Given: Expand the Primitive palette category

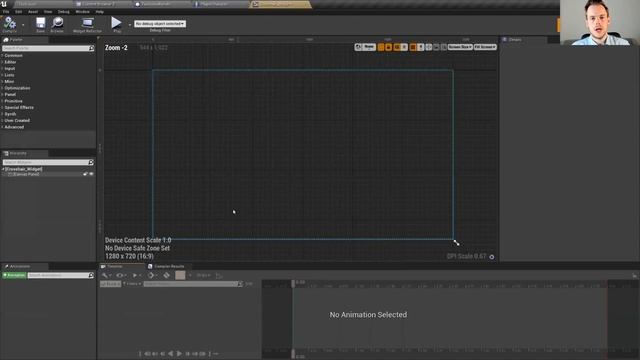Looking at the screenshot, I should pyautogui.click(x=13, y=101).
